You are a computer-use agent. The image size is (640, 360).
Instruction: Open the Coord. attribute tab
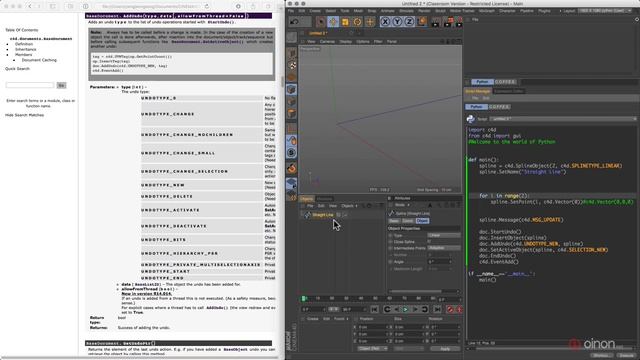408,221
